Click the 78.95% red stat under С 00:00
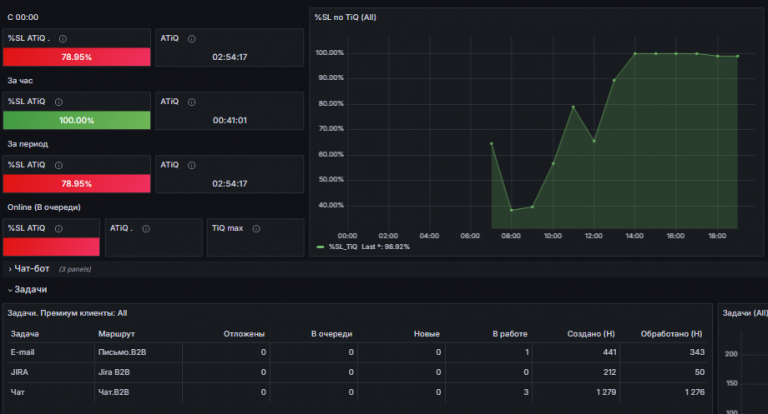Viewport: 768px width, 414px height. pyautogui.click(x=76, y=57)
